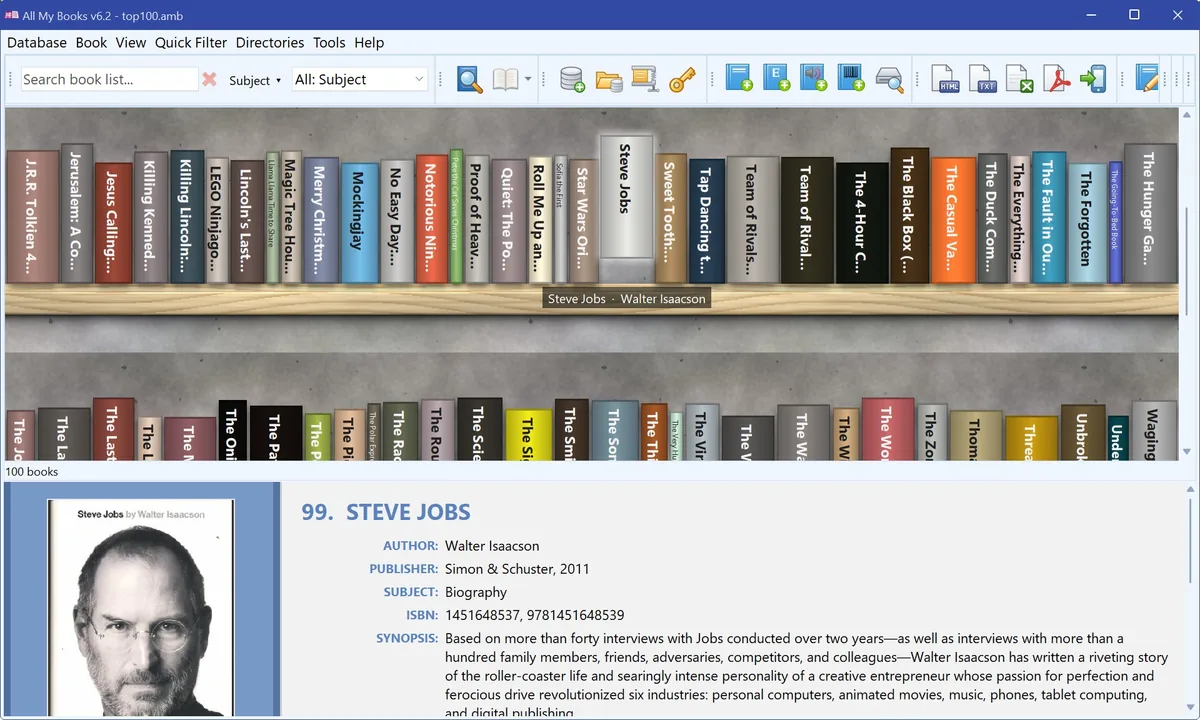Screen dimensions: 1200x720
Task: Select the Jerusalem: A Co... book spine
Action: pos(76,213)
